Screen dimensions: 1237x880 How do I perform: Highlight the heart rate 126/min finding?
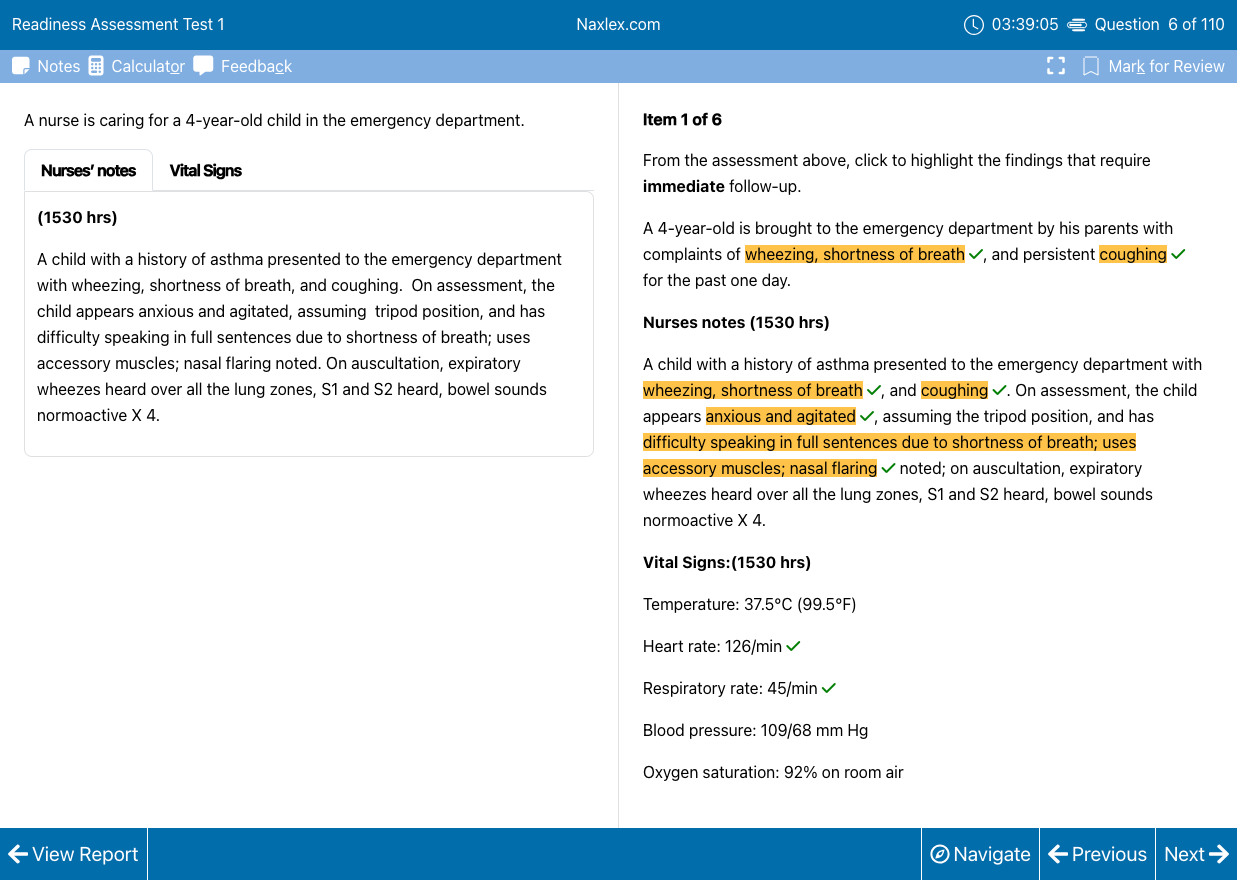click(x=712, y=646)
